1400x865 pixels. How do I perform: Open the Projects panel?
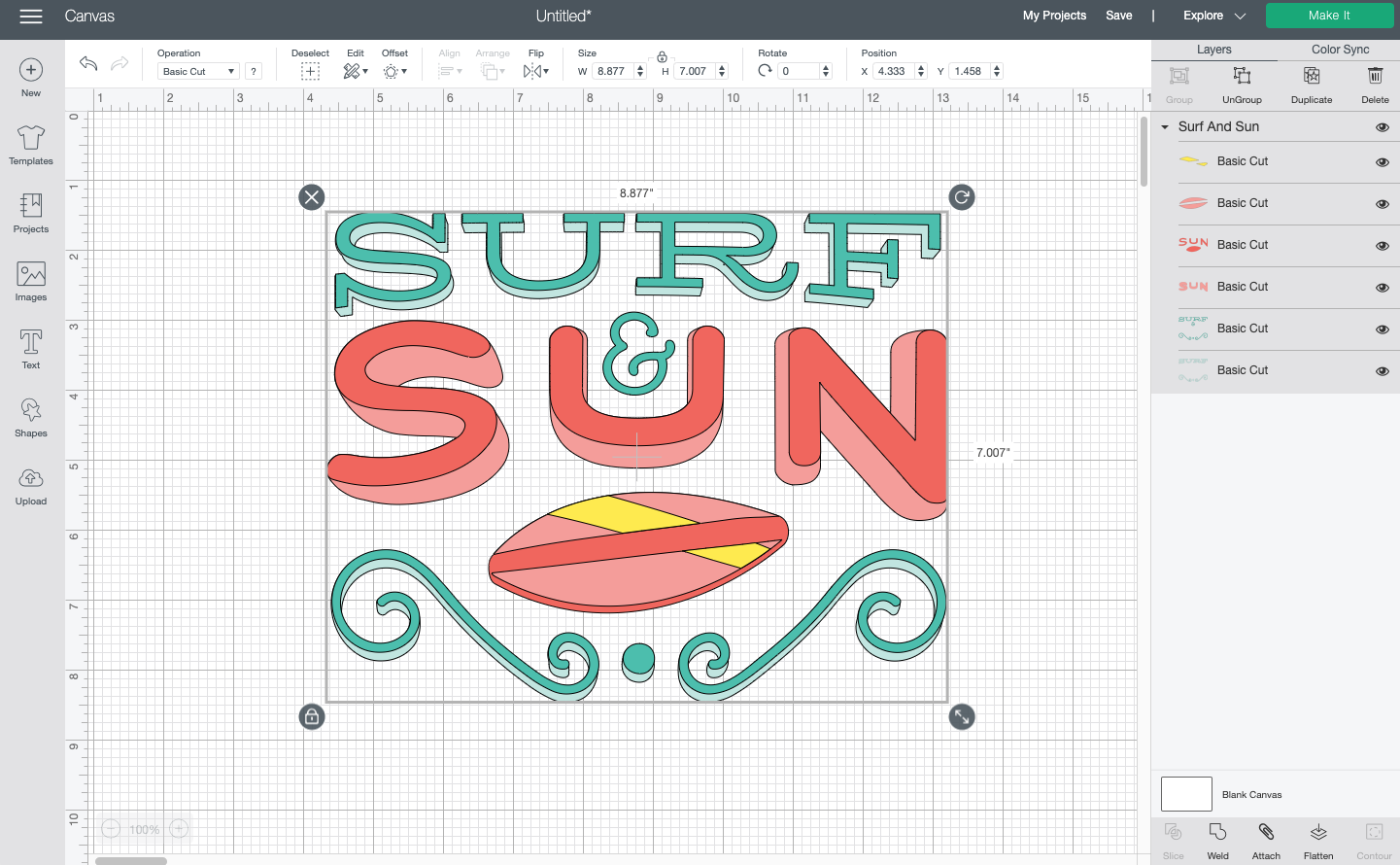click(x=31, y=214)
